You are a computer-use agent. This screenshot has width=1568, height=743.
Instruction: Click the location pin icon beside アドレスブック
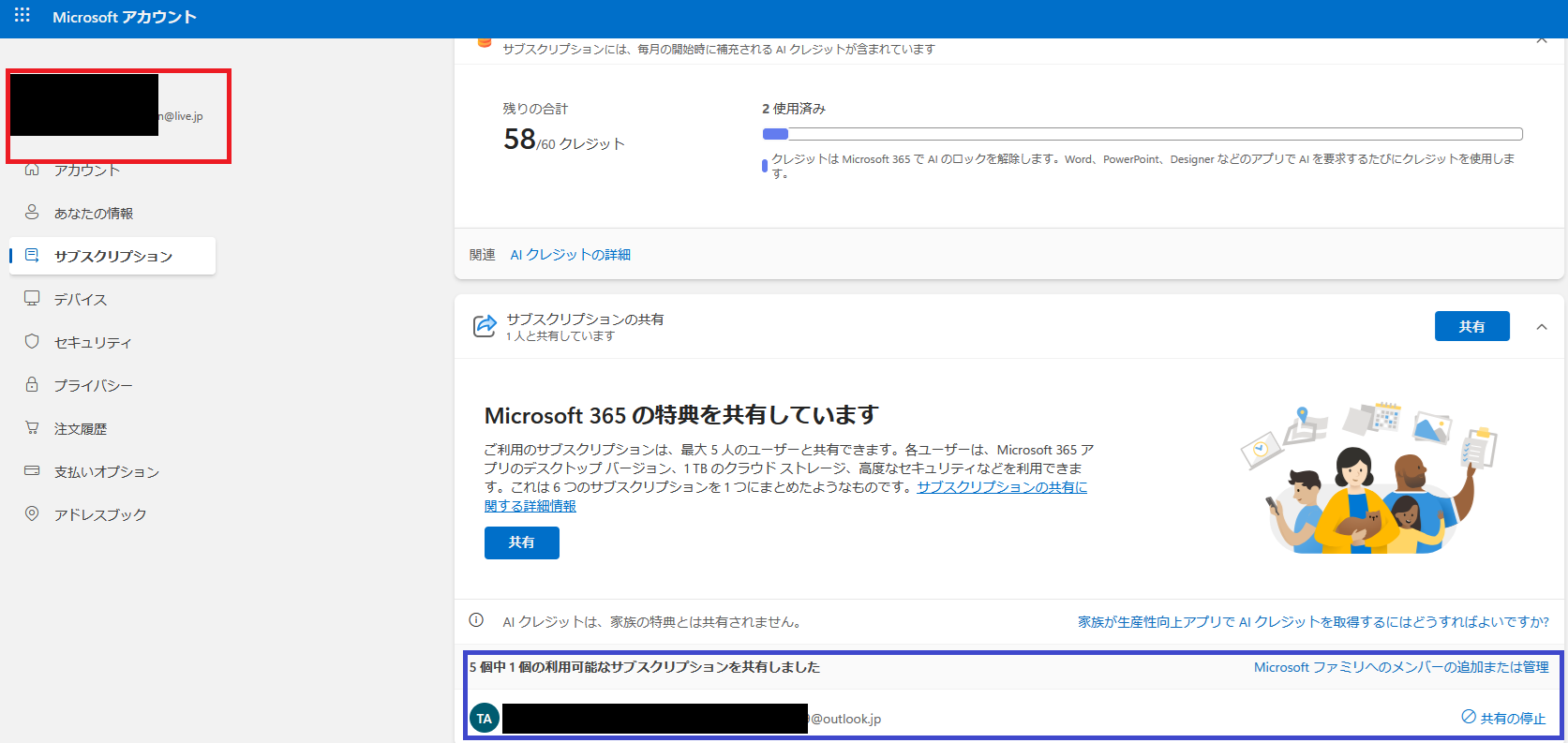pos(32,513)
